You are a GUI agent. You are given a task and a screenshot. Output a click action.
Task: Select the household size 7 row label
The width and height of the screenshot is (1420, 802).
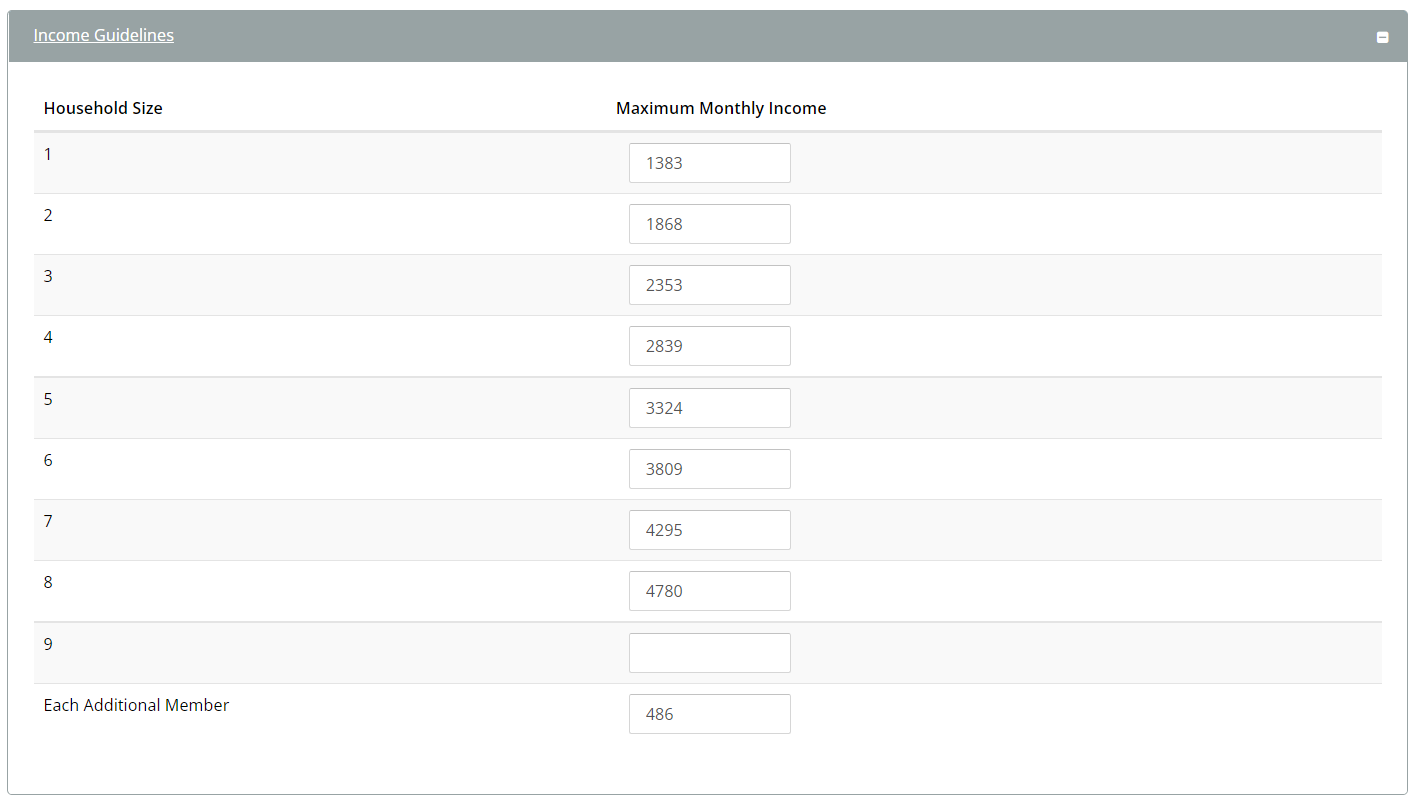pyautogui.click(x=48, y=521)
